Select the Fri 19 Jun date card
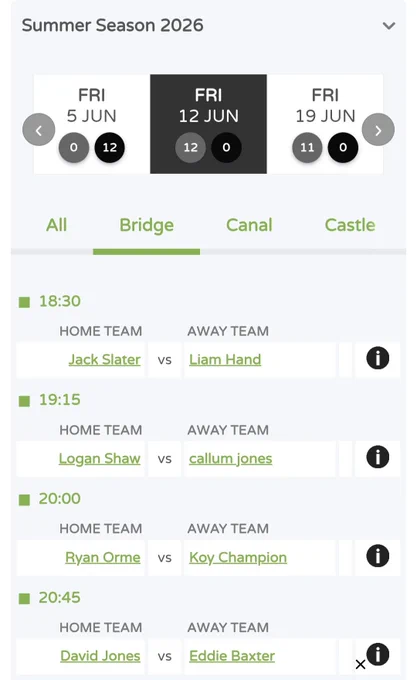This screenshot has width=417, height=680. click(325, 124)
